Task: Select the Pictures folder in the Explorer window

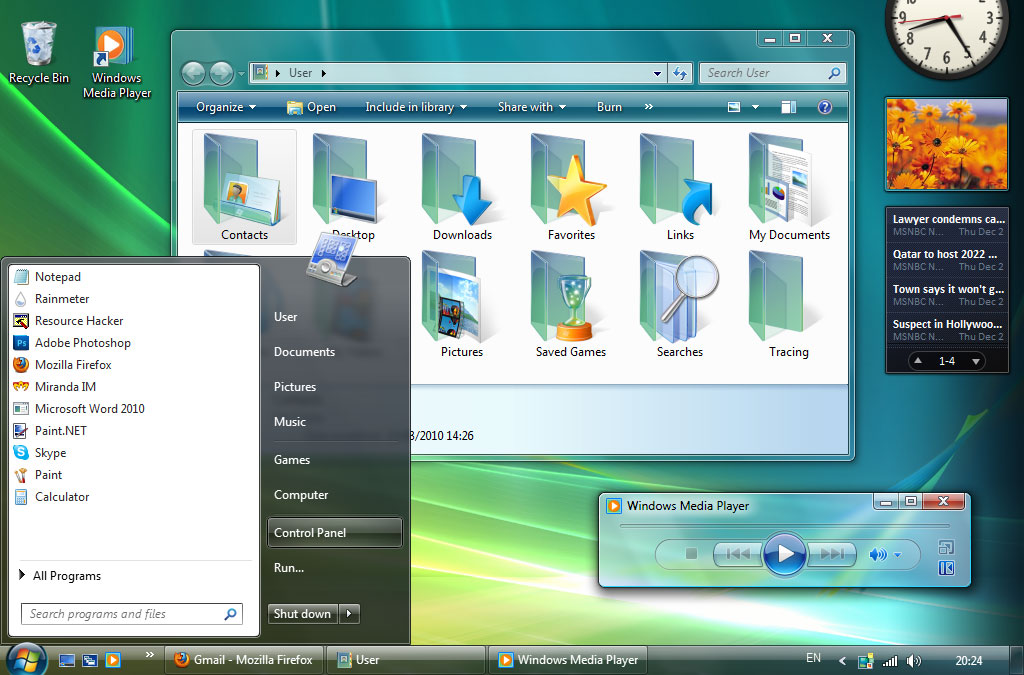Action: [x=462, y=305]
